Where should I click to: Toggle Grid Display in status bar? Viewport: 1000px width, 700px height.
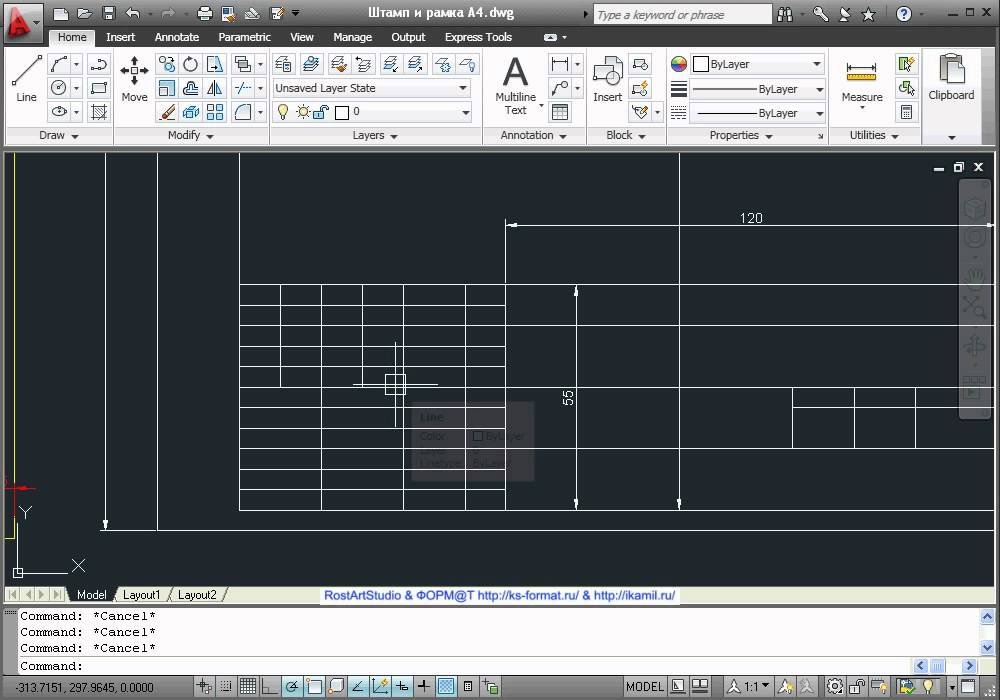pos(246,687)
